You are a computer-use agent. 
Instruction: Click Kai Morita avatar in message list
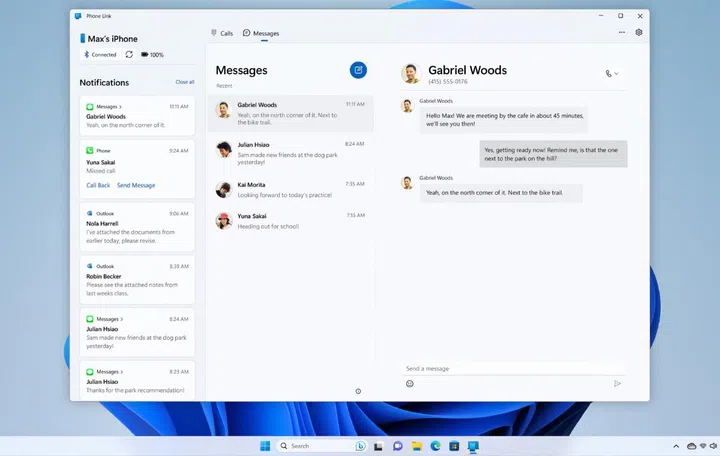pyautogui.click(x=224, y=190)
